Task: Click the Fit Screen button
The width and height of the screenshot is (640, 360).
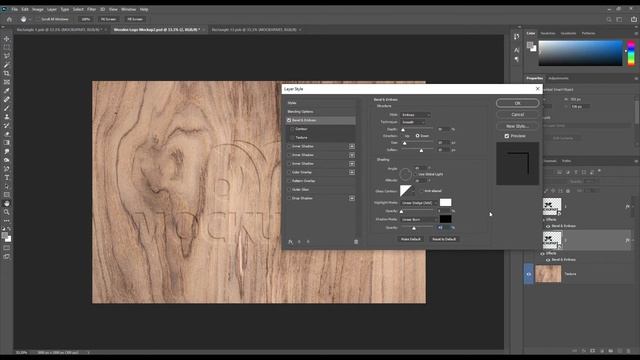Action: pos(109,19)
